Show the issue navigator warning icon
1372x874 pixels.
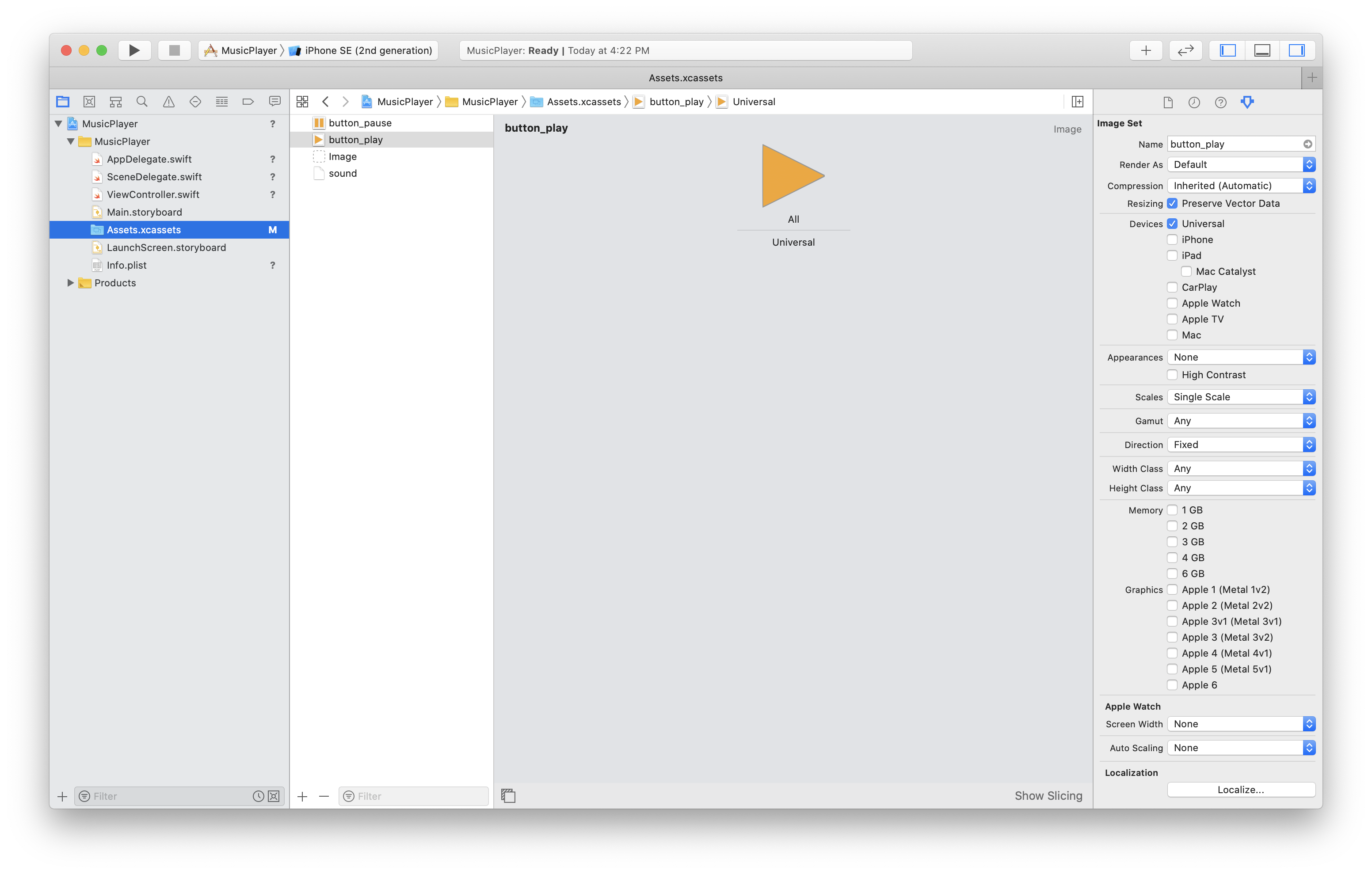click(169, 102)
